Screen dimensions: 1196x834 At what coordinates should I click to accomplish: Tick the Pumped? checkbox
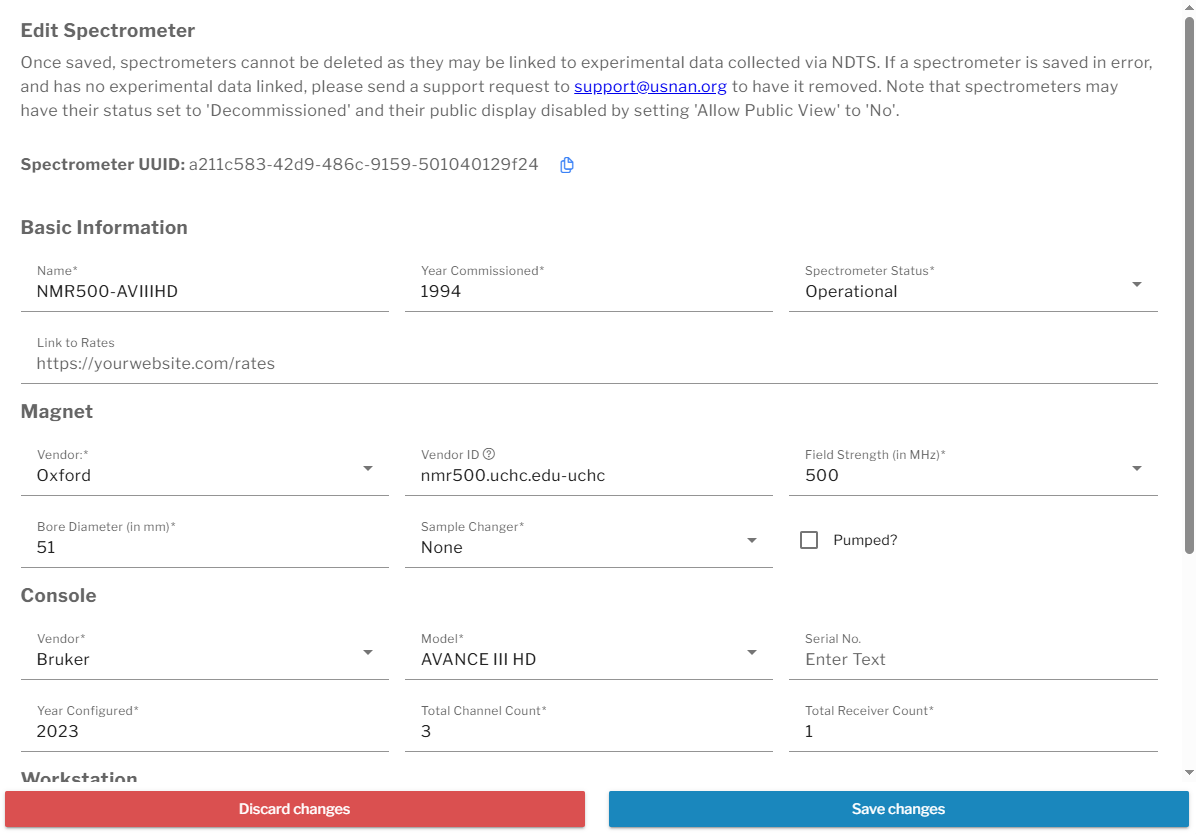[809, 540]
